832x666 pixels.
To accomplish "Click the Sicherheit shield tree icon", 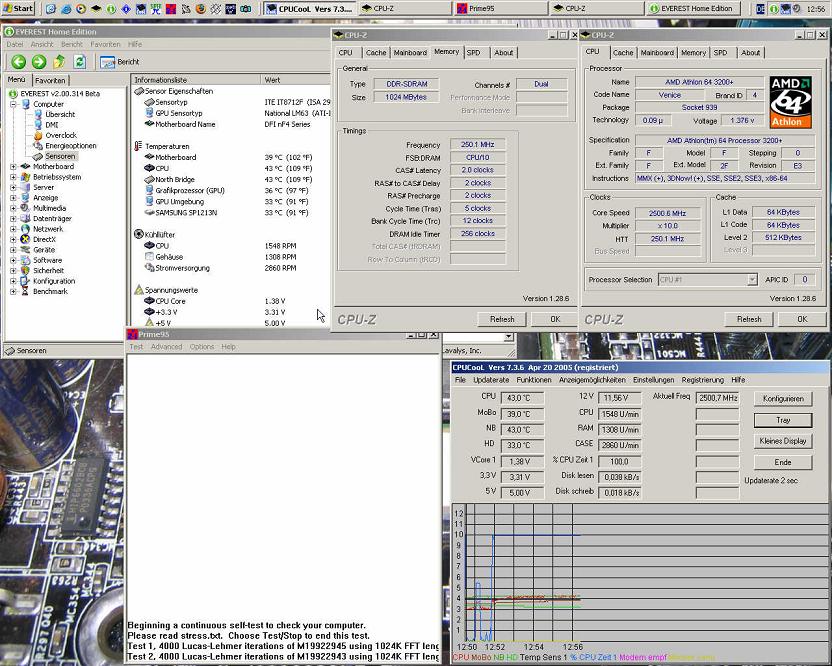I will [25, 270].
